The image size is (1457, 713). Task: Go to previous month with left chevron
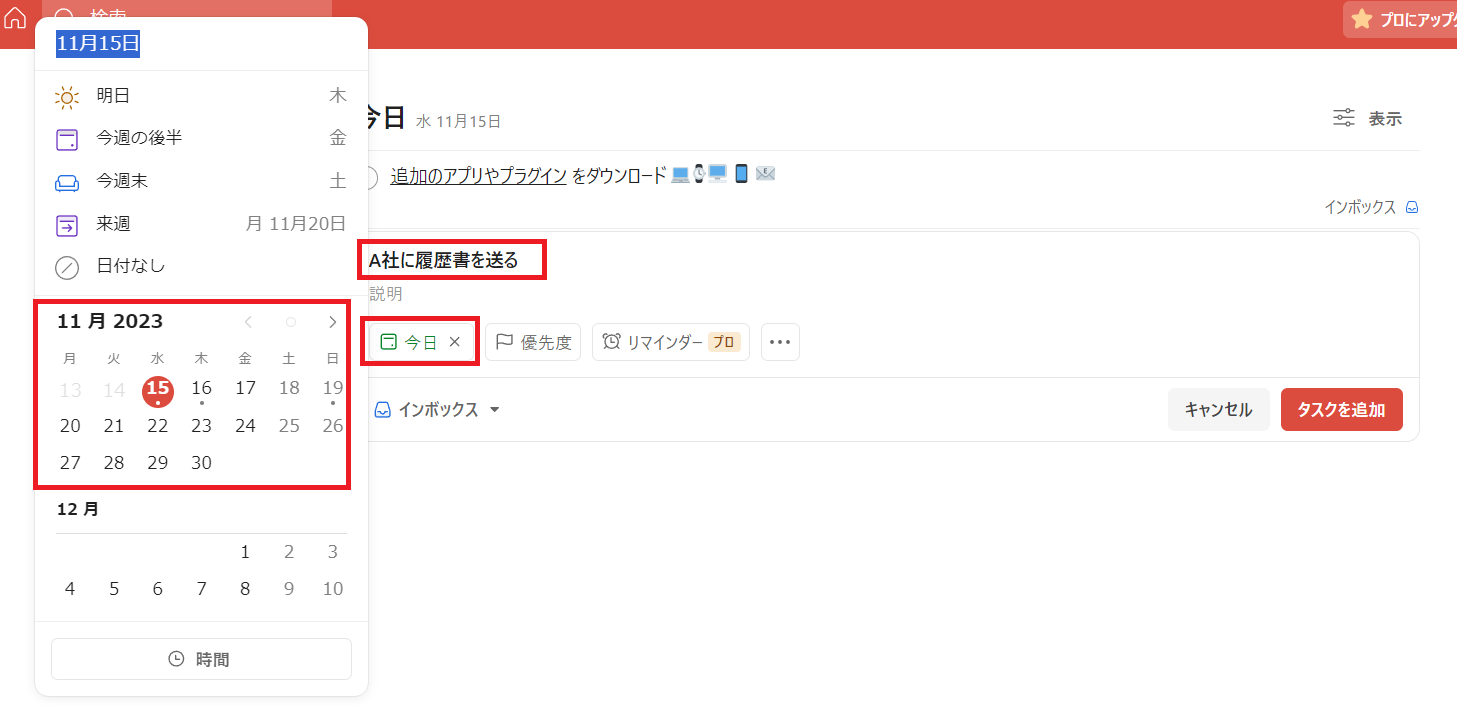(248, 322)
